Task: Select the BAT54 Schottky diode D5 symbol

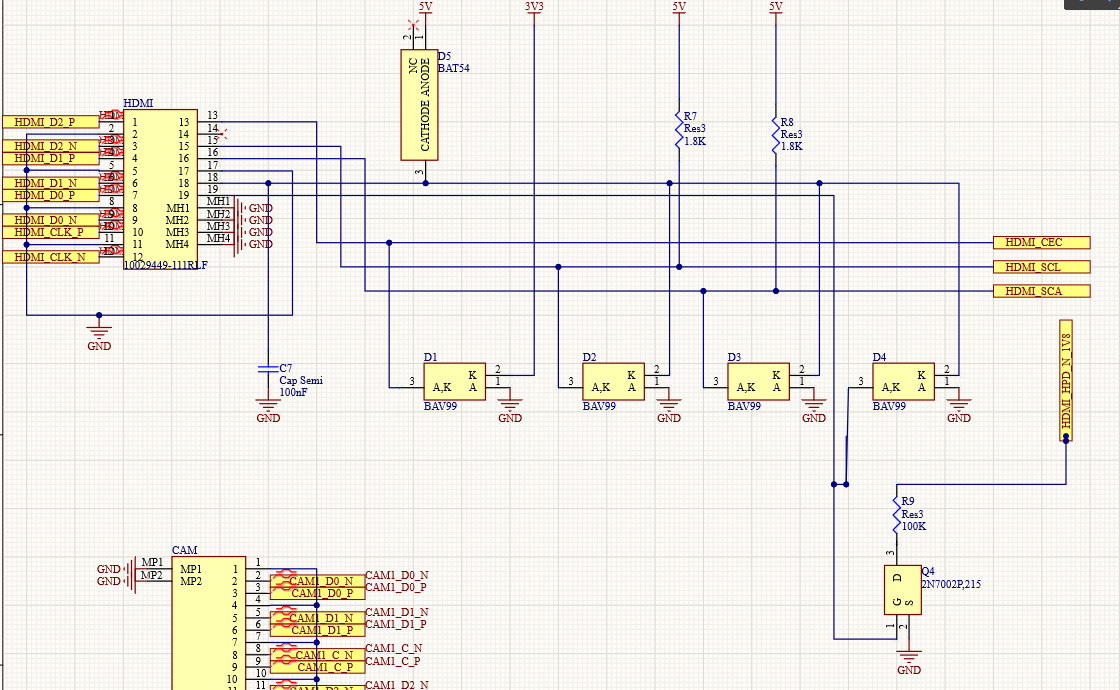Action: click(x=419, y=105)
